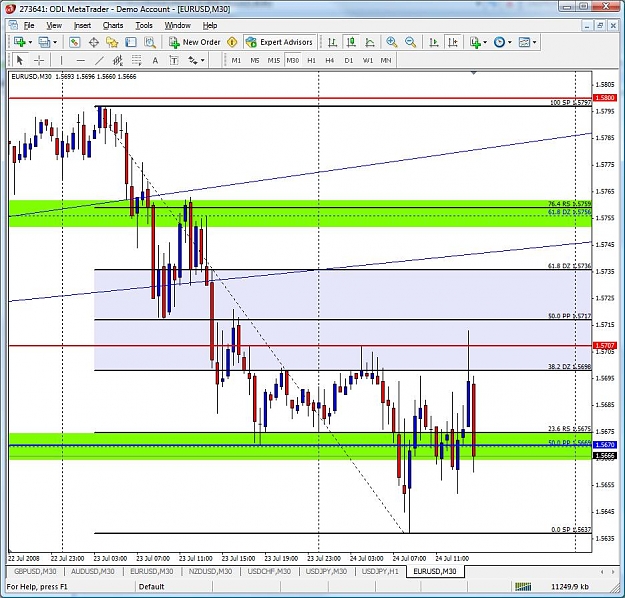
Task: Expand the New Chart dropdown arrow
Action: pyautogui.click(x=30, y=42)
